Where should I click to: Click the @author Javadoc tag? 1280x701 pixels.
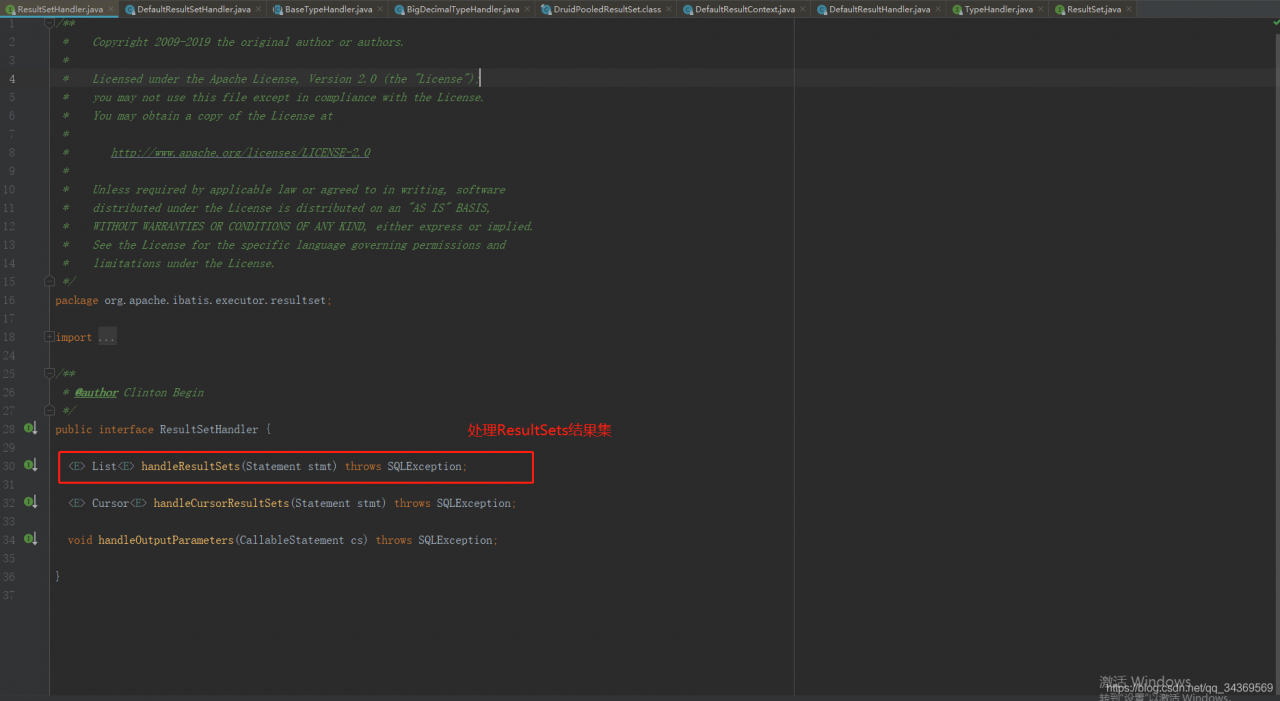point(96,393)
